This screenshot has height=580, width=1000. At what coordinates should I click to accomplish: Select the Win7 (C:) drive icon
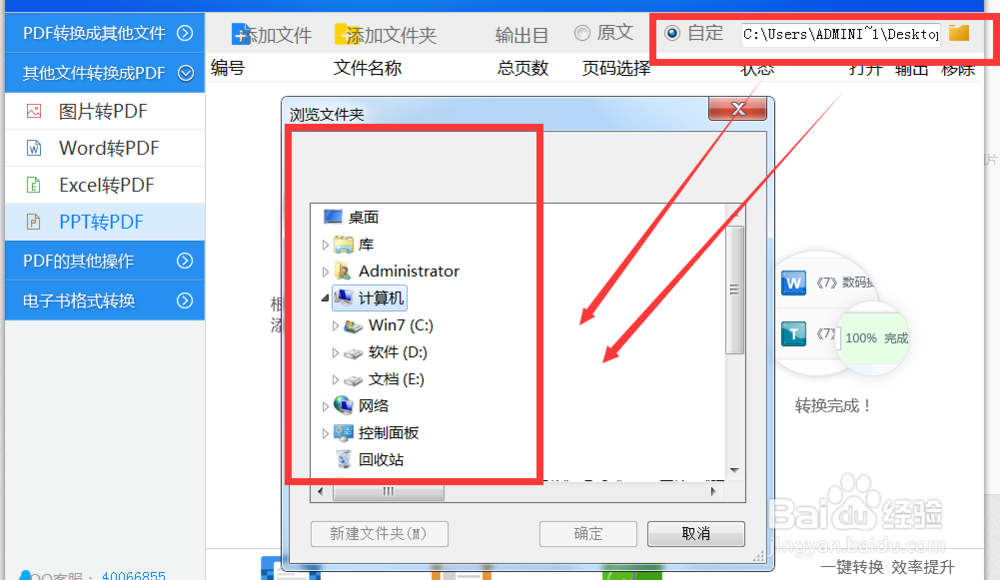(x=353, y=326)
